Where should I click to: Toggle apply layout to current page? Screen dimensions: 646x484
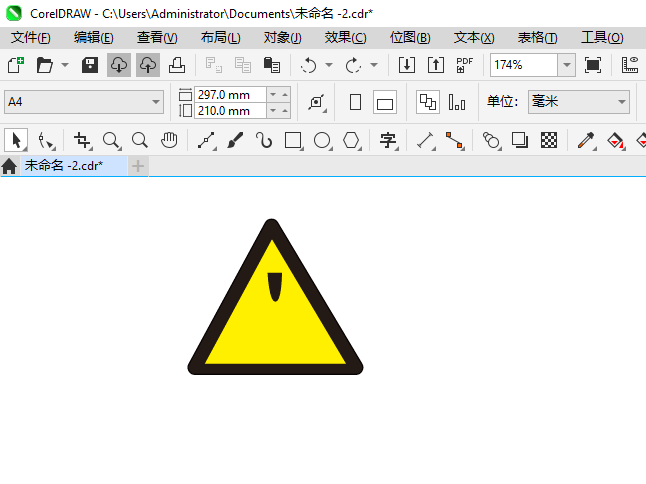(x=457, y=102)
